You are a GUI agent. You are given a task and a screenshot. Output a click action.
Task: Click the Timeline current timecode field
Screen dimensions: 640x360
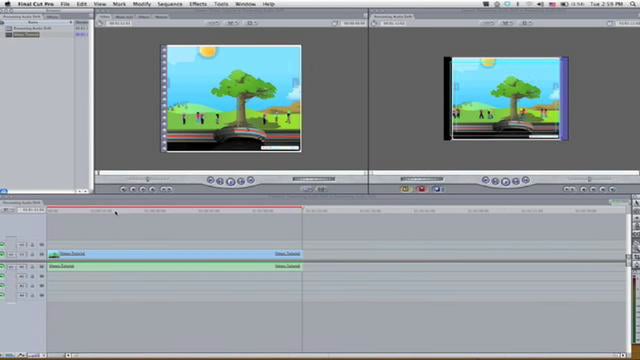pyautogui.click(x=33, y=210)
